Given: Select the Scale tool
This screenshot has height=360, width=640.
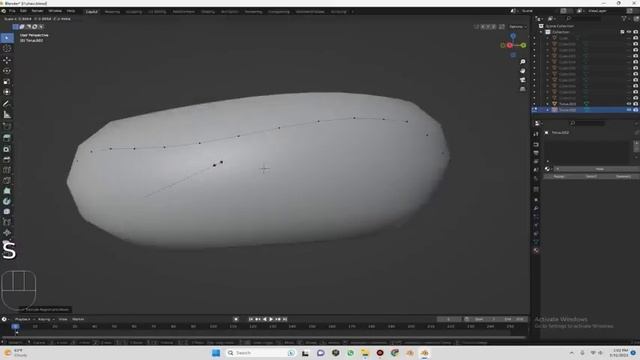Looking at the screenshot, I should (7, 82).
